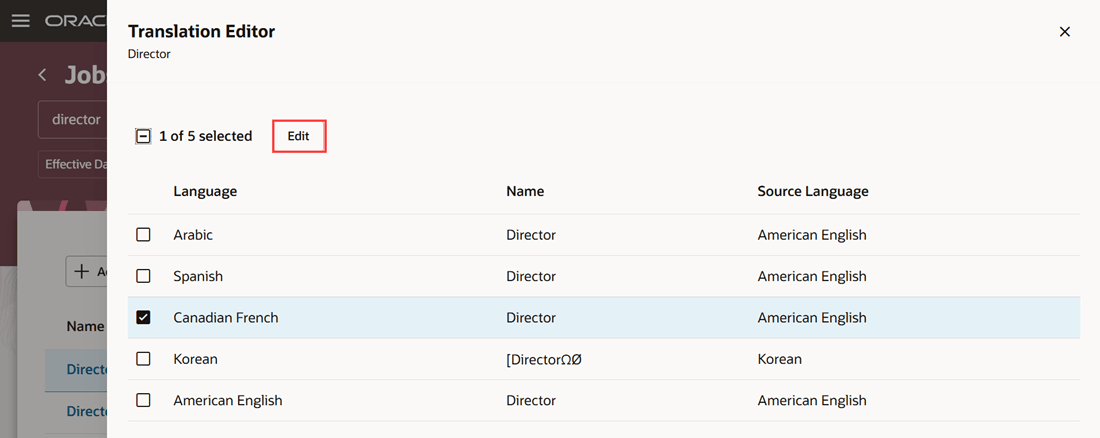
Task: Select the 'Canadian French' language cell
Action: [x=226, y=318]
